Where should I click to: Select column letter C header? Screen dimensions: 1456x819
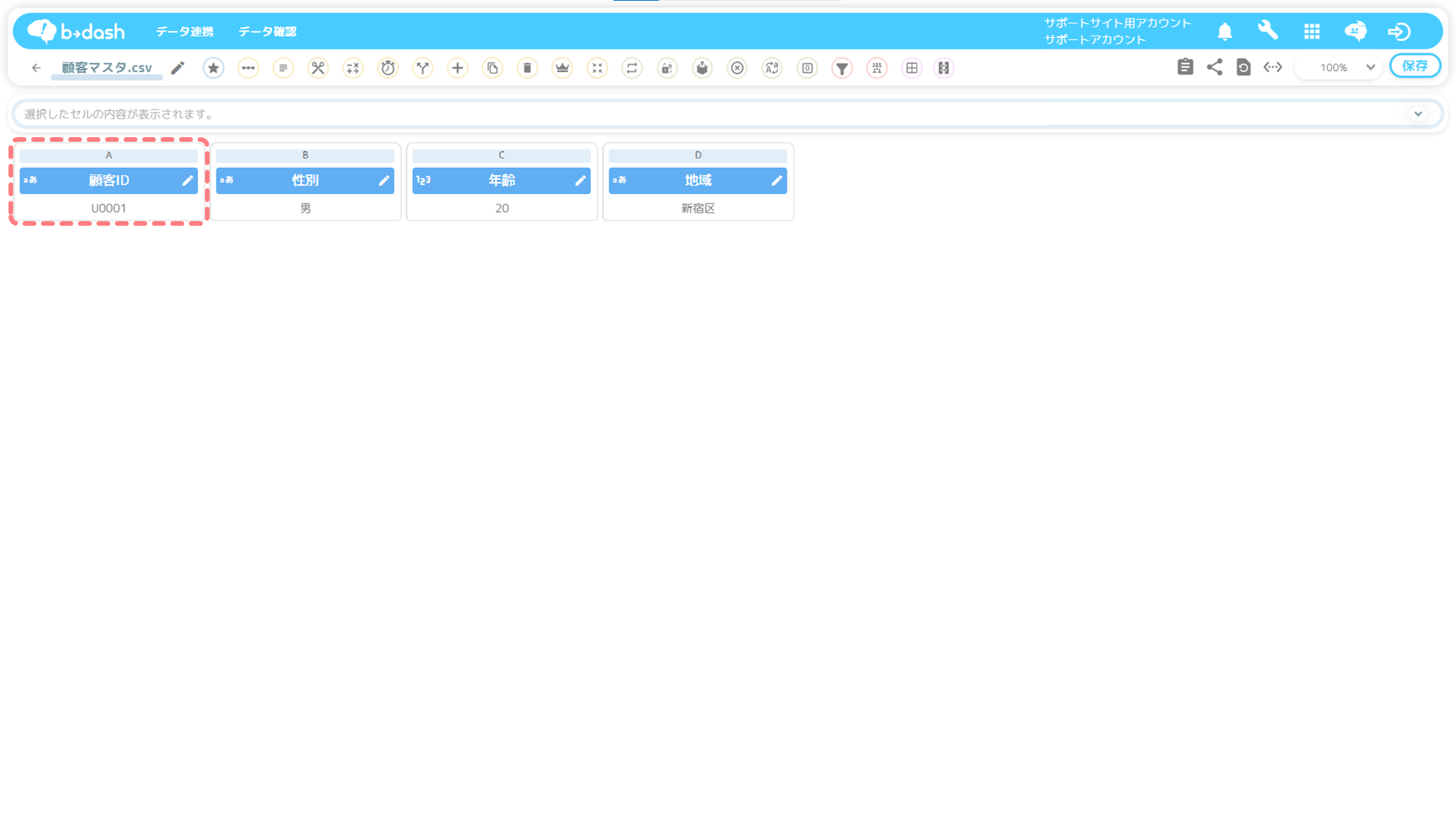tap(502, 156)
